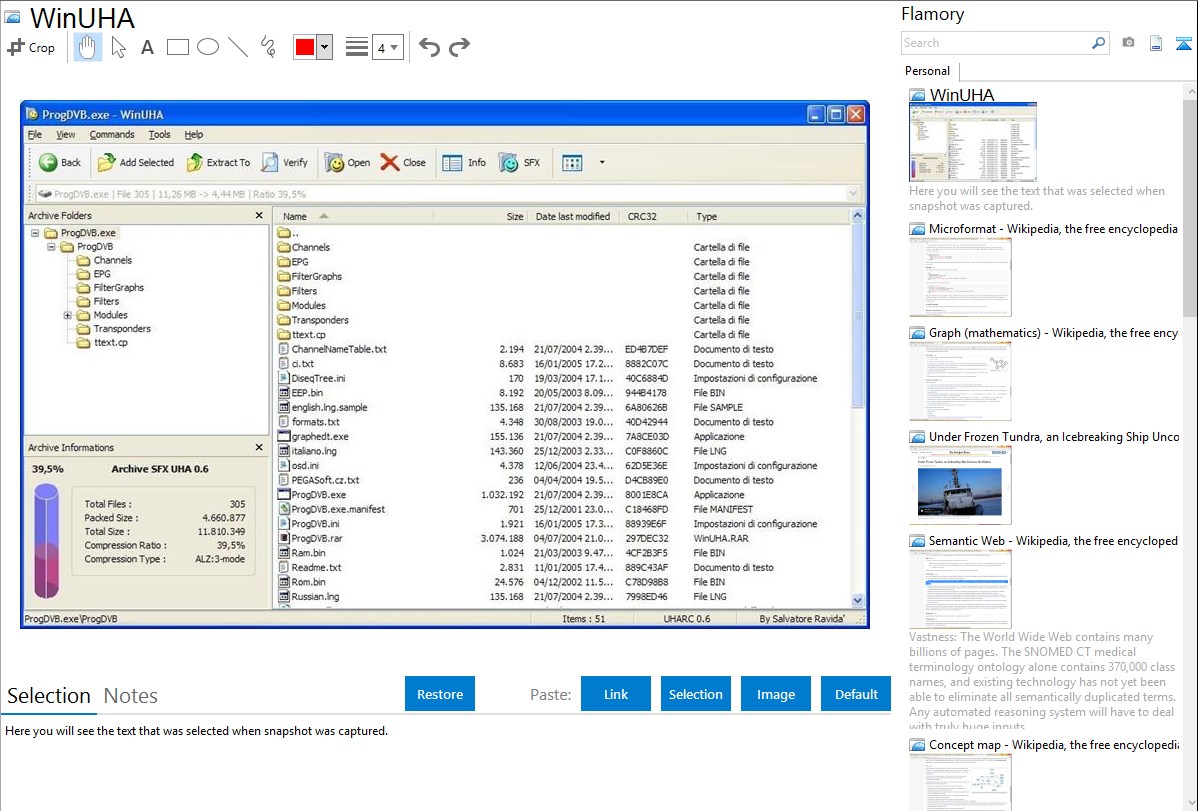Open the line width dropdown

click(388, 47)
